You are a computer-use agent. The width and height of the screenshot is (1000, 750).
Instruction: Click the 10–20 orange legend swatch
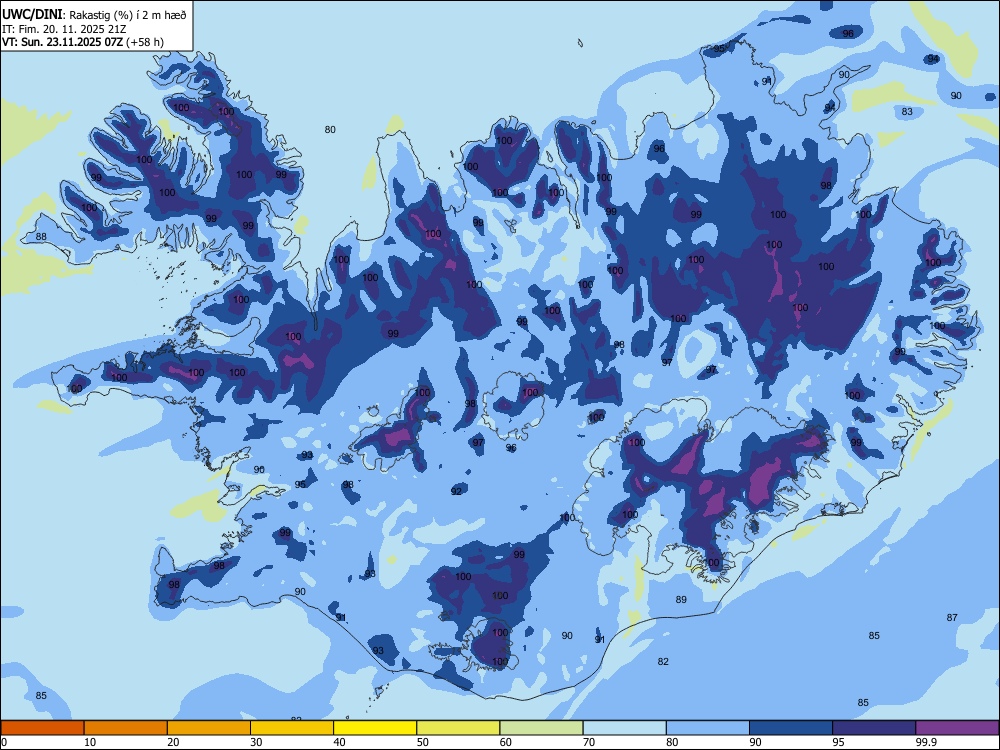126,728
